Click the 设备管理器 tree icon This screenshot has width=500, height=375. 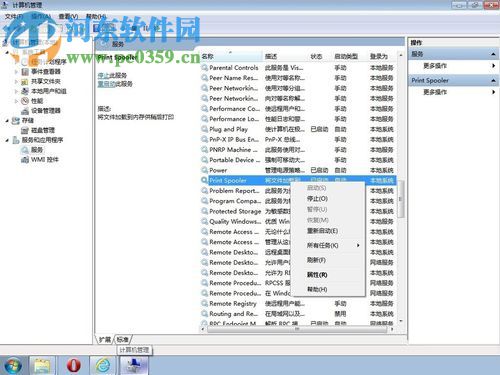(x=25, y=111)
